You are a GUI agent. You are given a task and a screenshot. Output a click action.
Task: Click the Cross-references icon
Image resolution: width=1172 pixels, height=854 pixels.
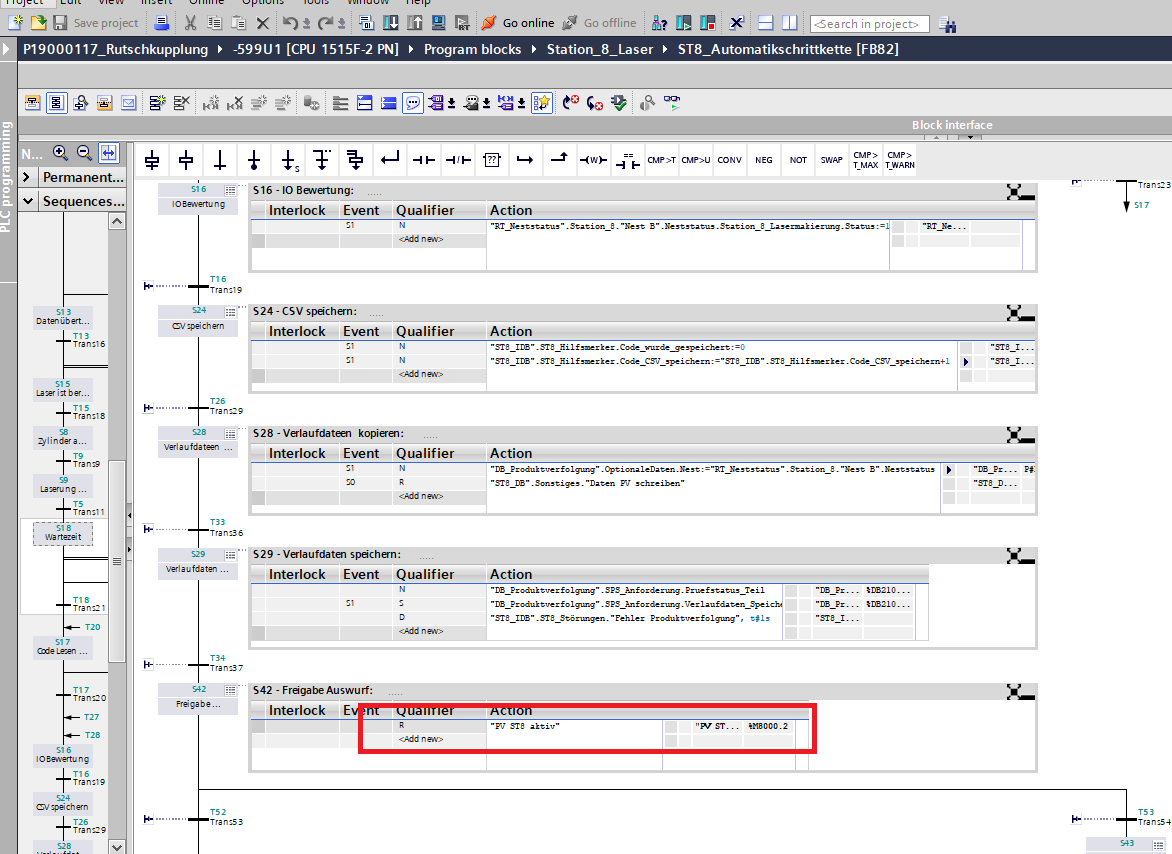pos(736,22)
